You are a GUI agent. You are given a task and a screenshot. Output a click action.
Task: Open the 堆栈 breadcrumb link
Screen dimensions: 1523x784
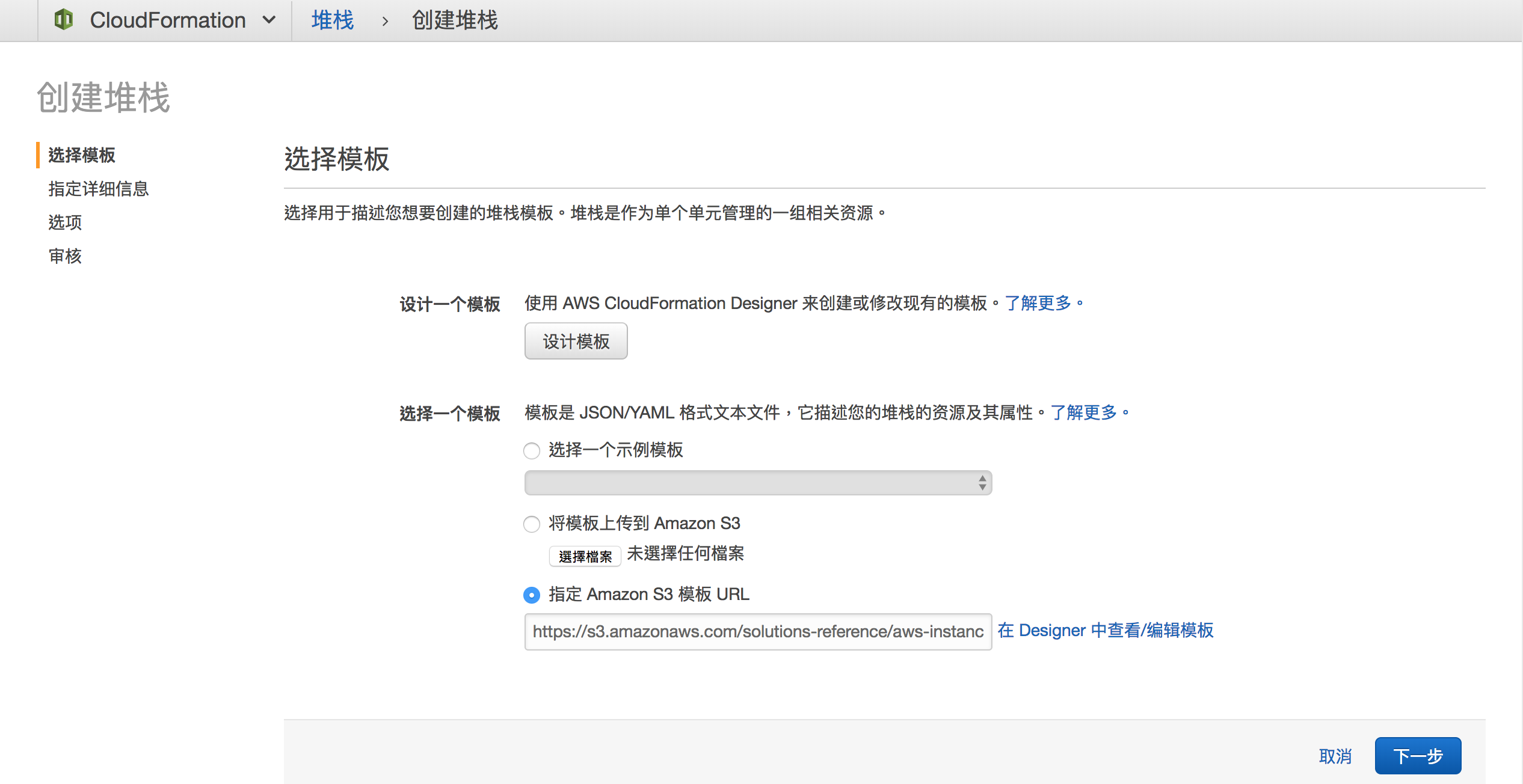pos(333,20)
